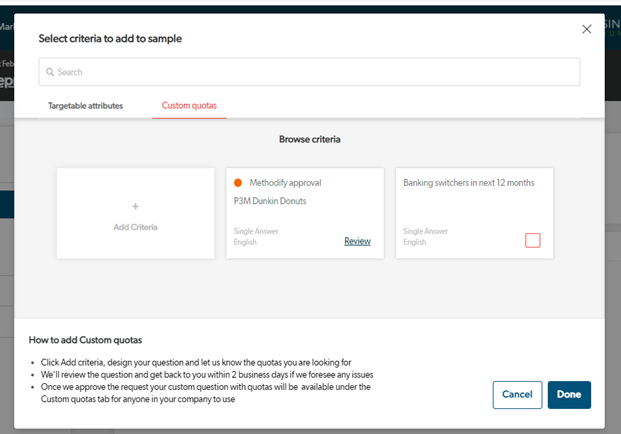Viewport: 621px width, 434px height.
Task: Click Banking switchers in next 12 months title
Action: pyautogui.click(x=468, y=183)
